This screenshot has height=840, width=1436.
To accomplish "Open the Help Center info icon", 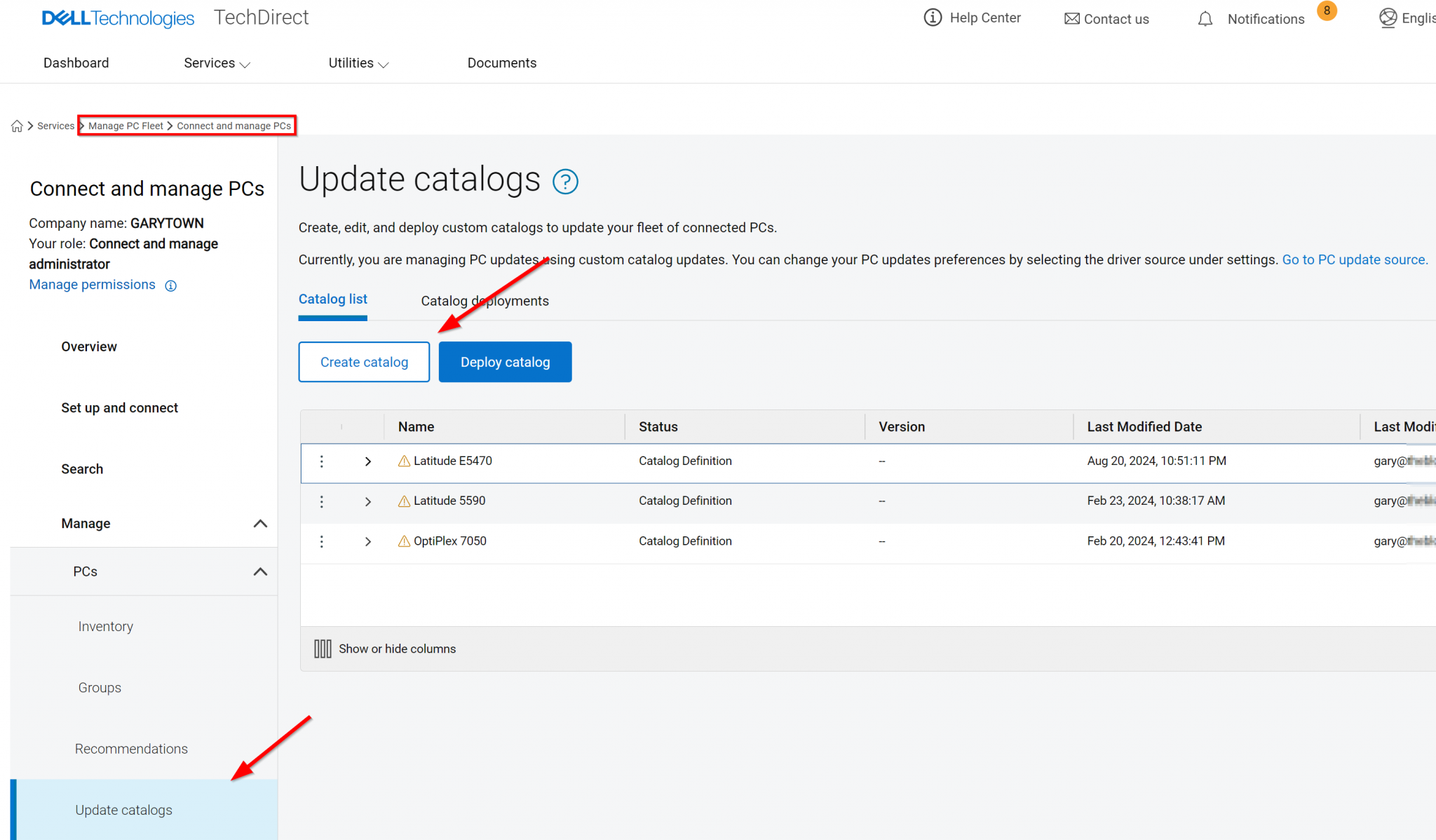I will (x=933, y=18).
